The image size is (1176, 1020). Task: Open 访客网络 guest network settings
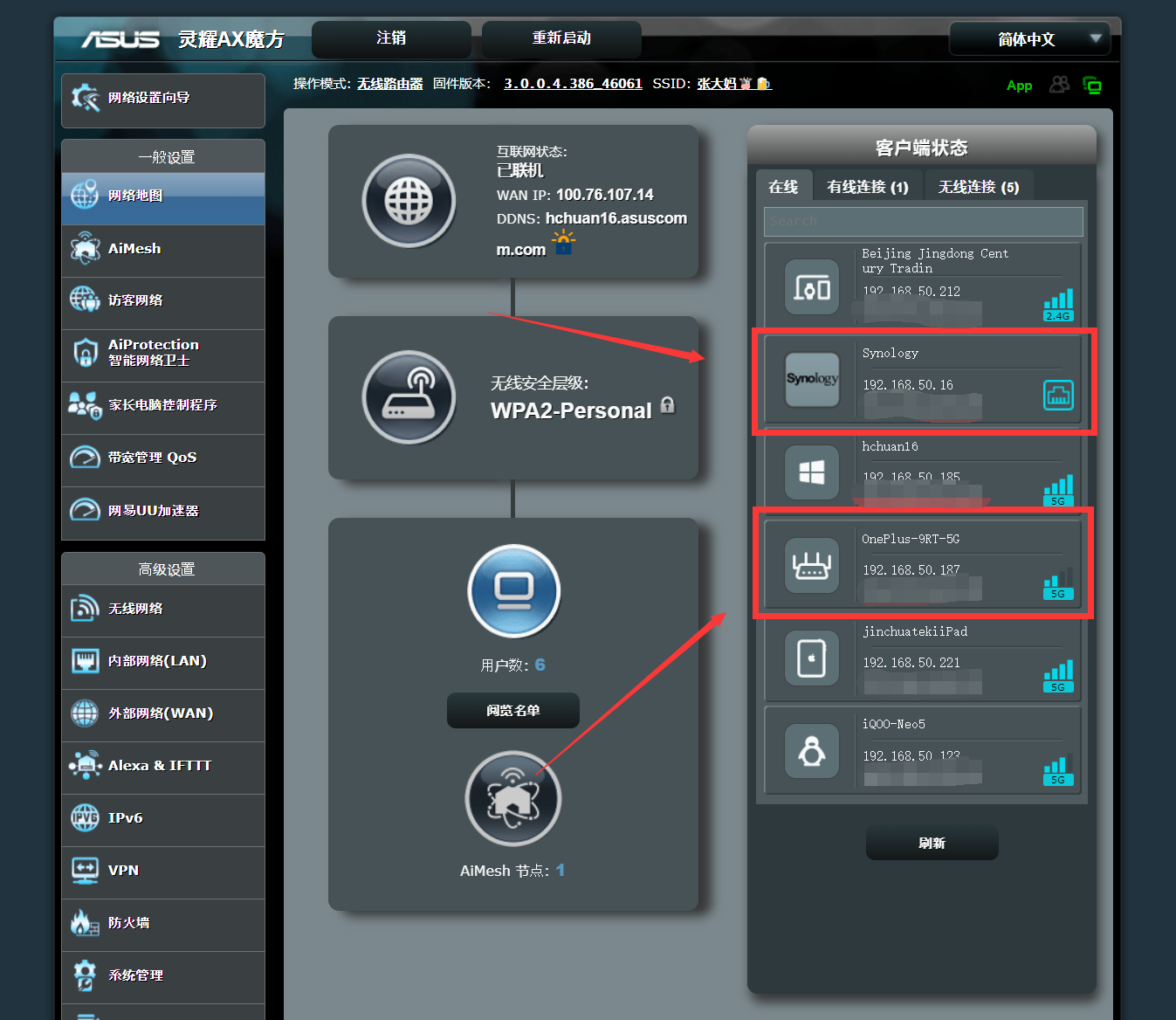pos(163,303)
